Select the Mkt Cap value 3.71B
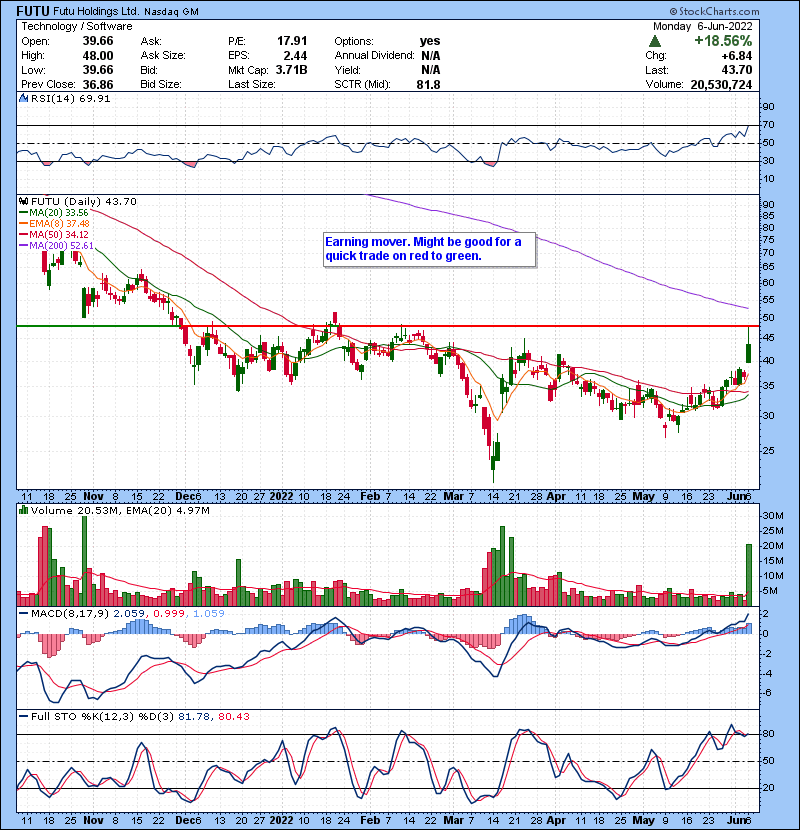This screenshot has width=800, height=830. tap(291, 70)
